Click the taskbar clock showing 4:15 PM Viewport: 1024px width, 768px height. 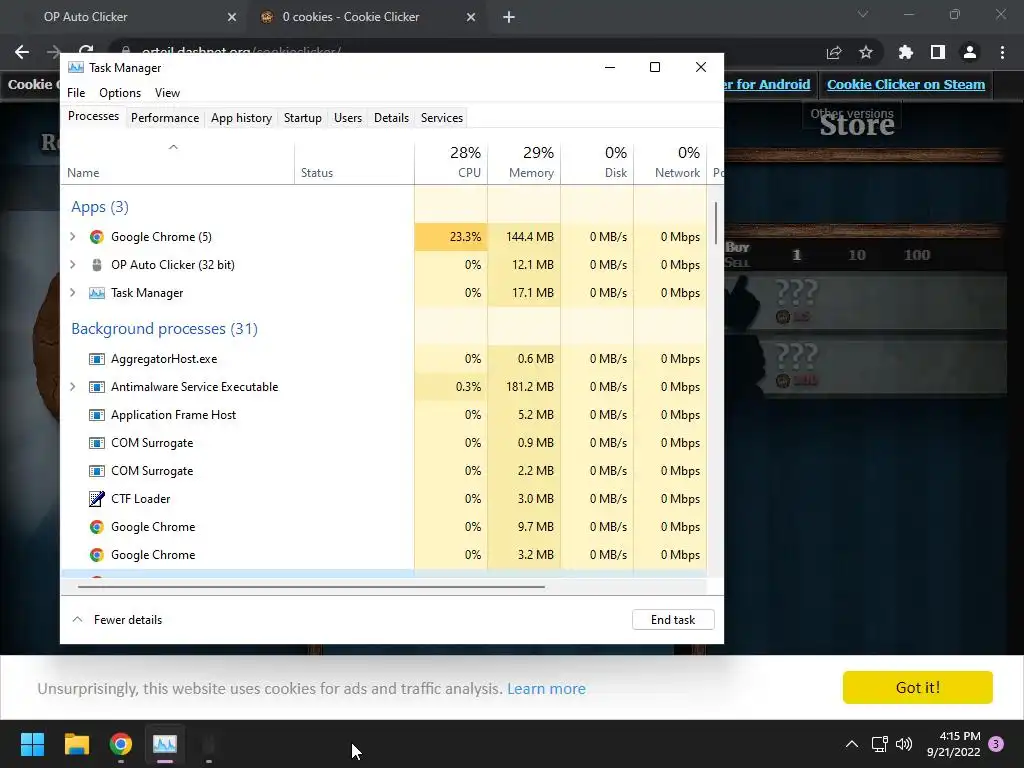click(x=953, y=744)
